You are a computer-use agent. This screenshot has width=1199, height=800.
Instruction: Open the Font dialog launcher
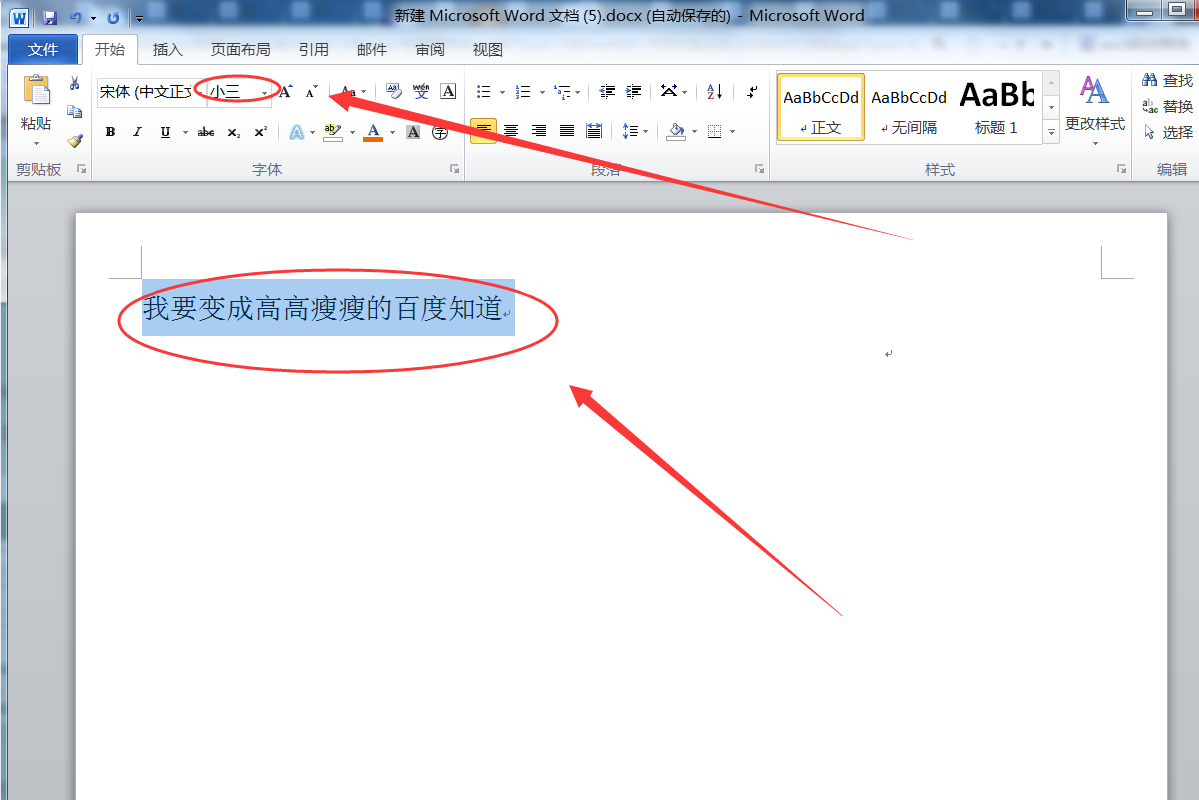tap(454, 169)
